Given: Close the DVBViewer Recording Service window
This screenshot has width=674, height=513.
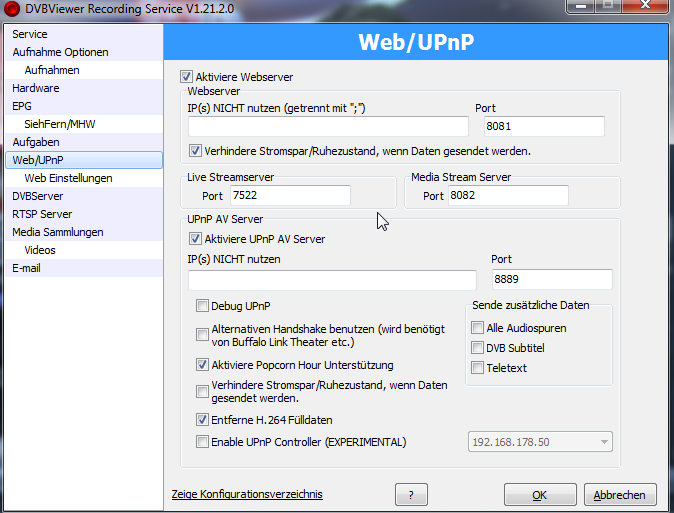Looking at the screenshot, I should click(642, 7).
